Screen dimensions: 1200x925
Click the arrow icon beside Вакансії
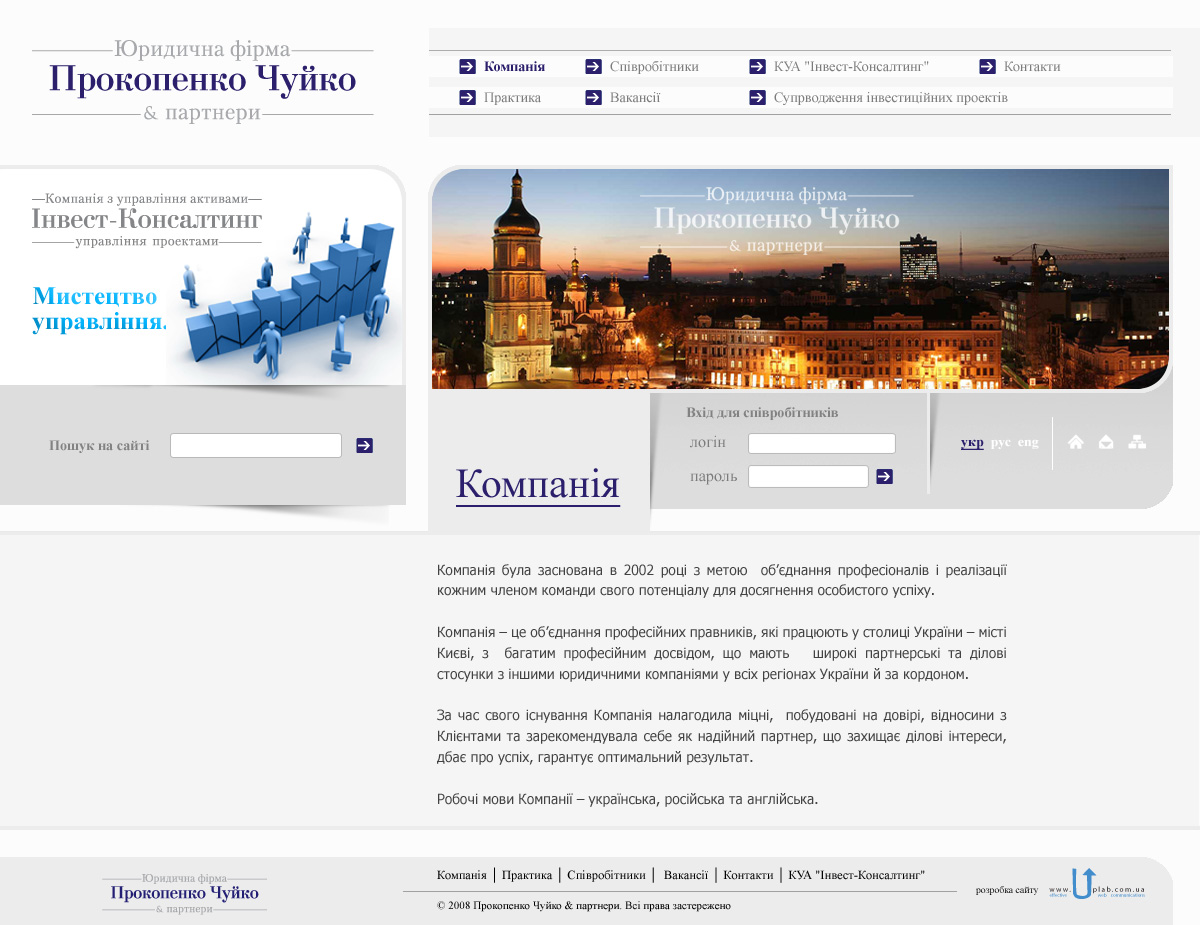[x=593, y=98]
